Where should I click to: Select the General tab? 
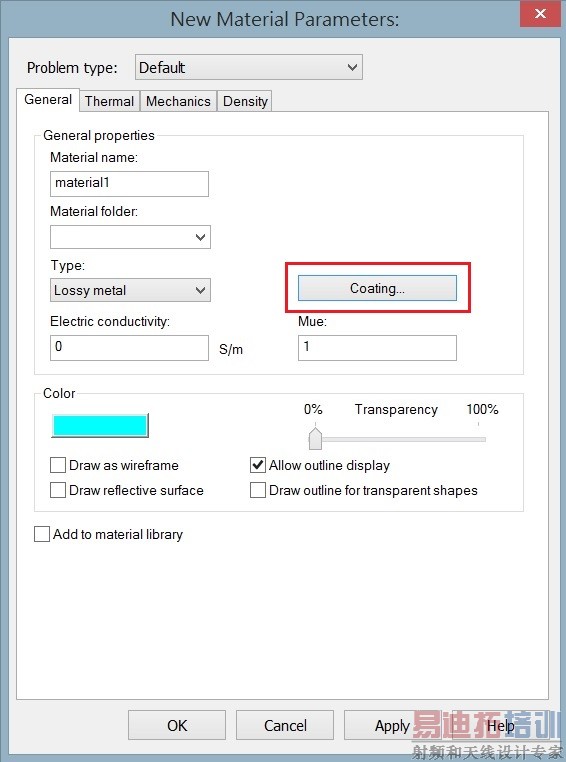(48, 100)
